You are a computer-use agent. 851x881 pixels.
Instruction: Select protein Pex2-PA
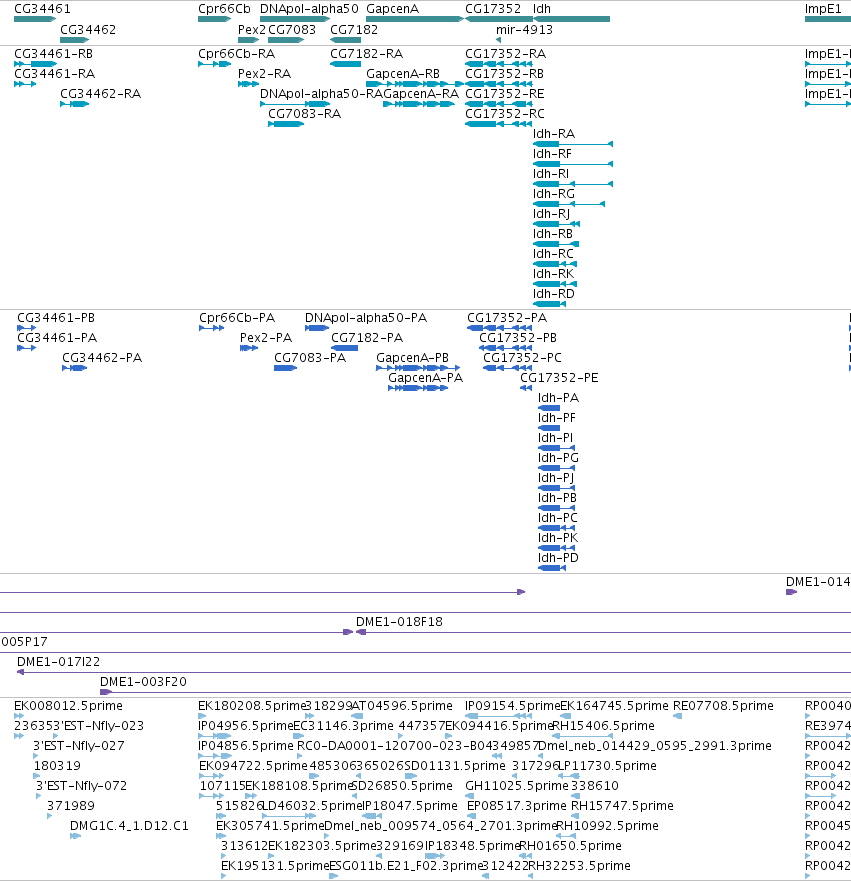(249, 348)
